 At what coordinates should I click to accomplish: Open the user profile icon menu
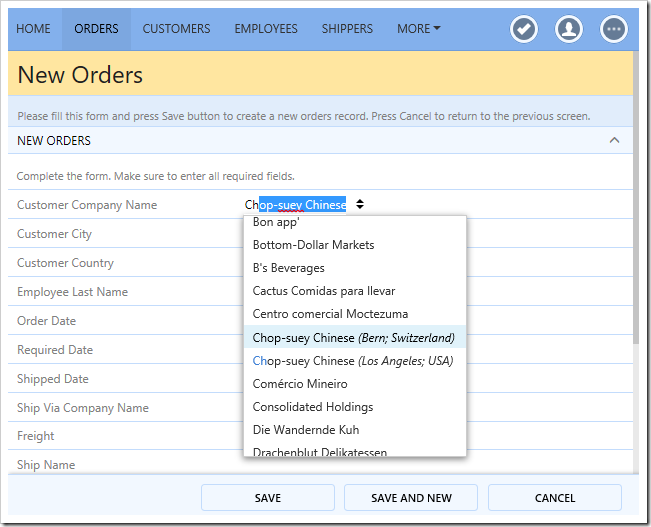coord(569,29)
